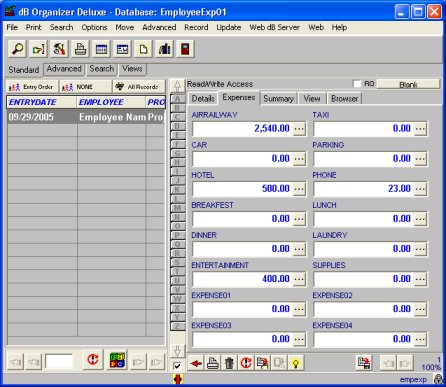Click the letter Z index button
This screenshot has height=387, width=446.
point(177,326)
